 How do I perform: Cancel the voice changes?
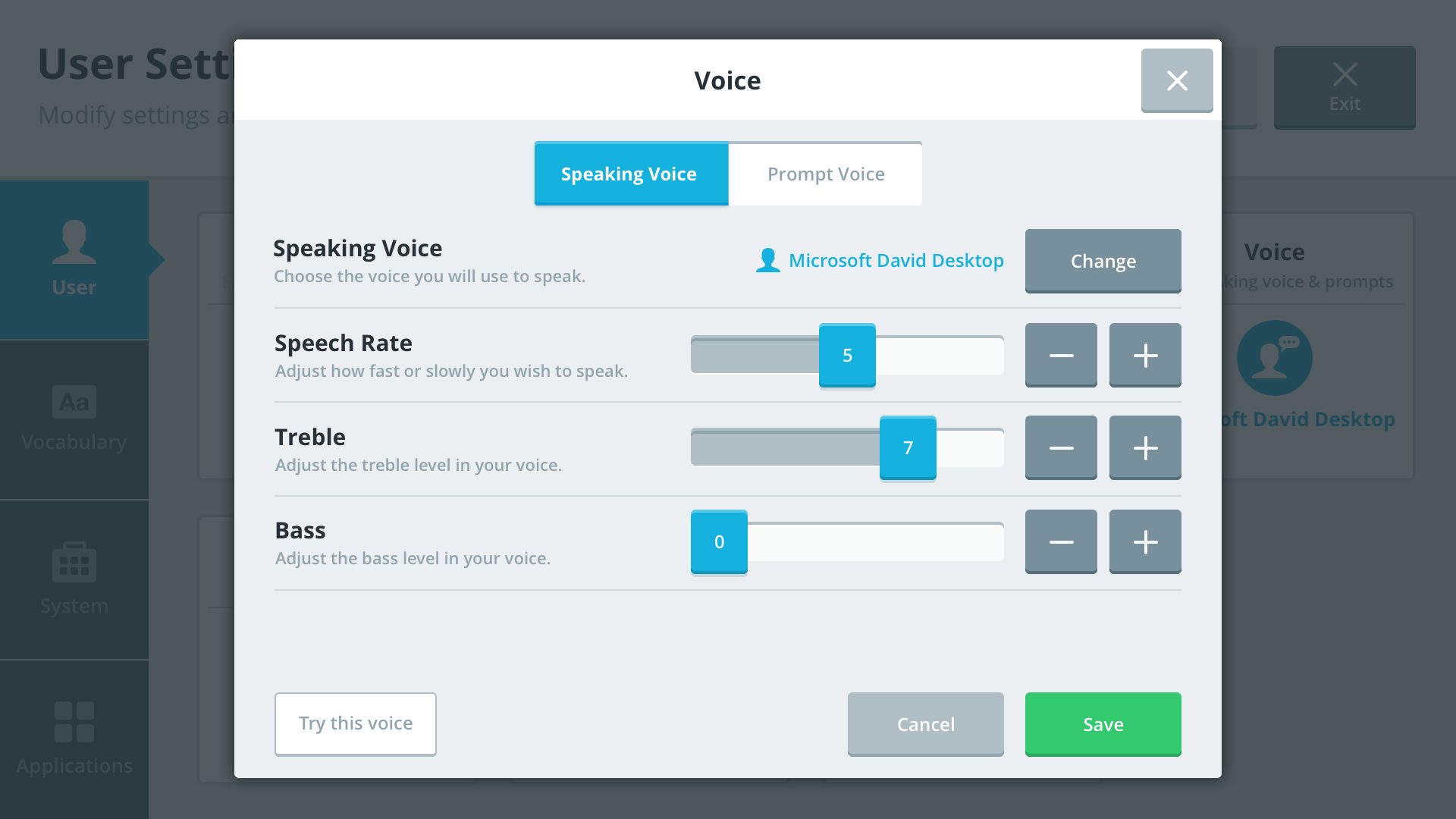(x=925, y=723)
